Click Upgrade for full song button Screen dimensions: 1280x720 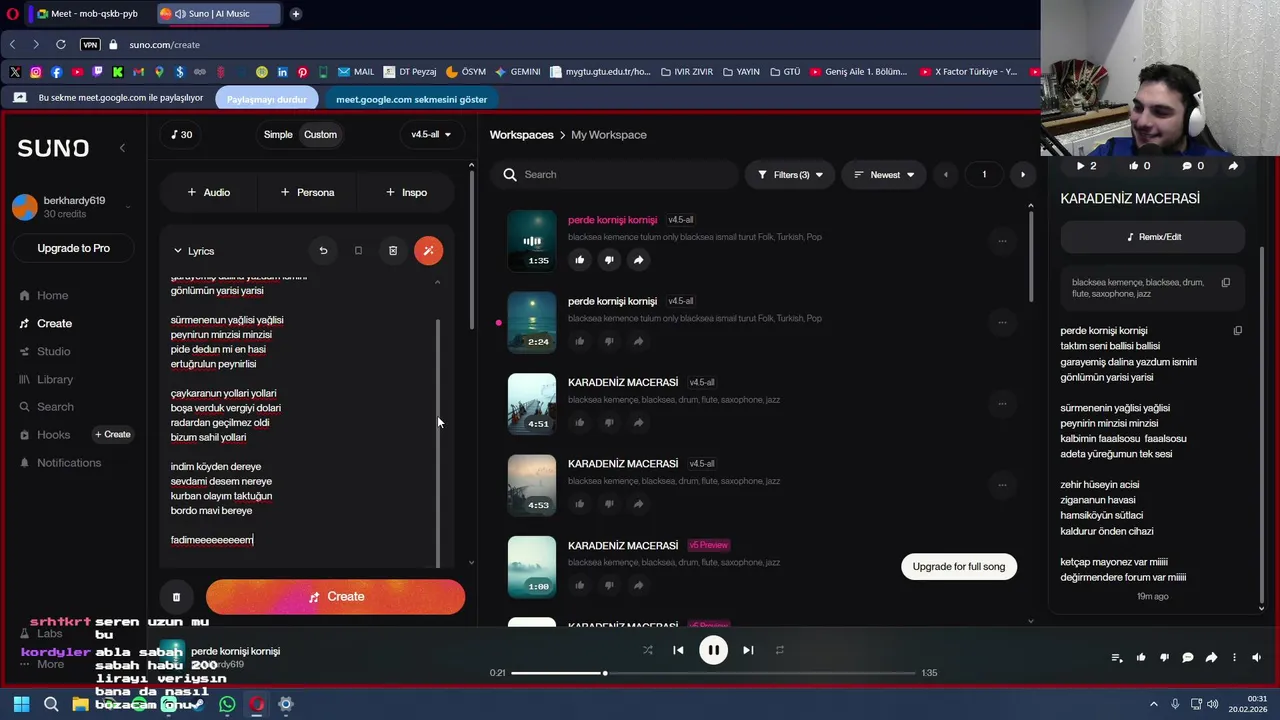tap(959, 566)
